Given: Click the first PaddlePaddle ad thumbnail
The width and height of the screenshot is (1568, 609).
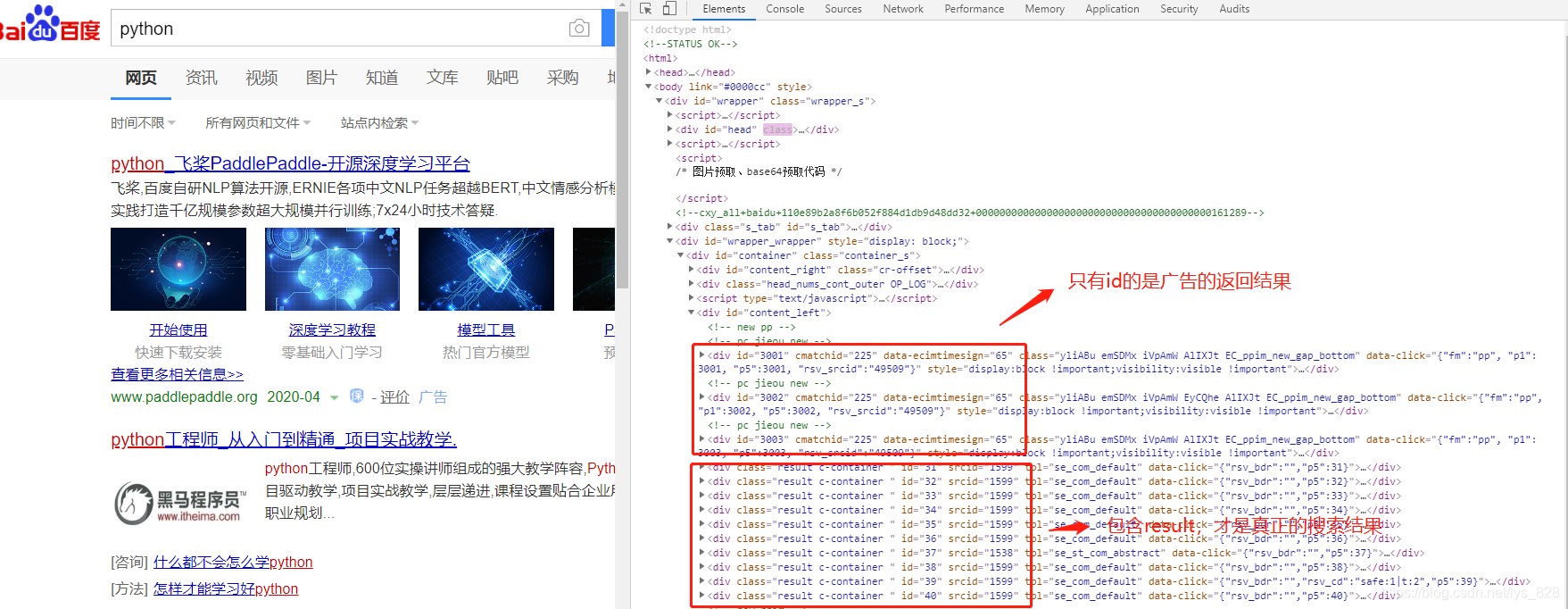Looking at the screenshot, I should [178, 269].
